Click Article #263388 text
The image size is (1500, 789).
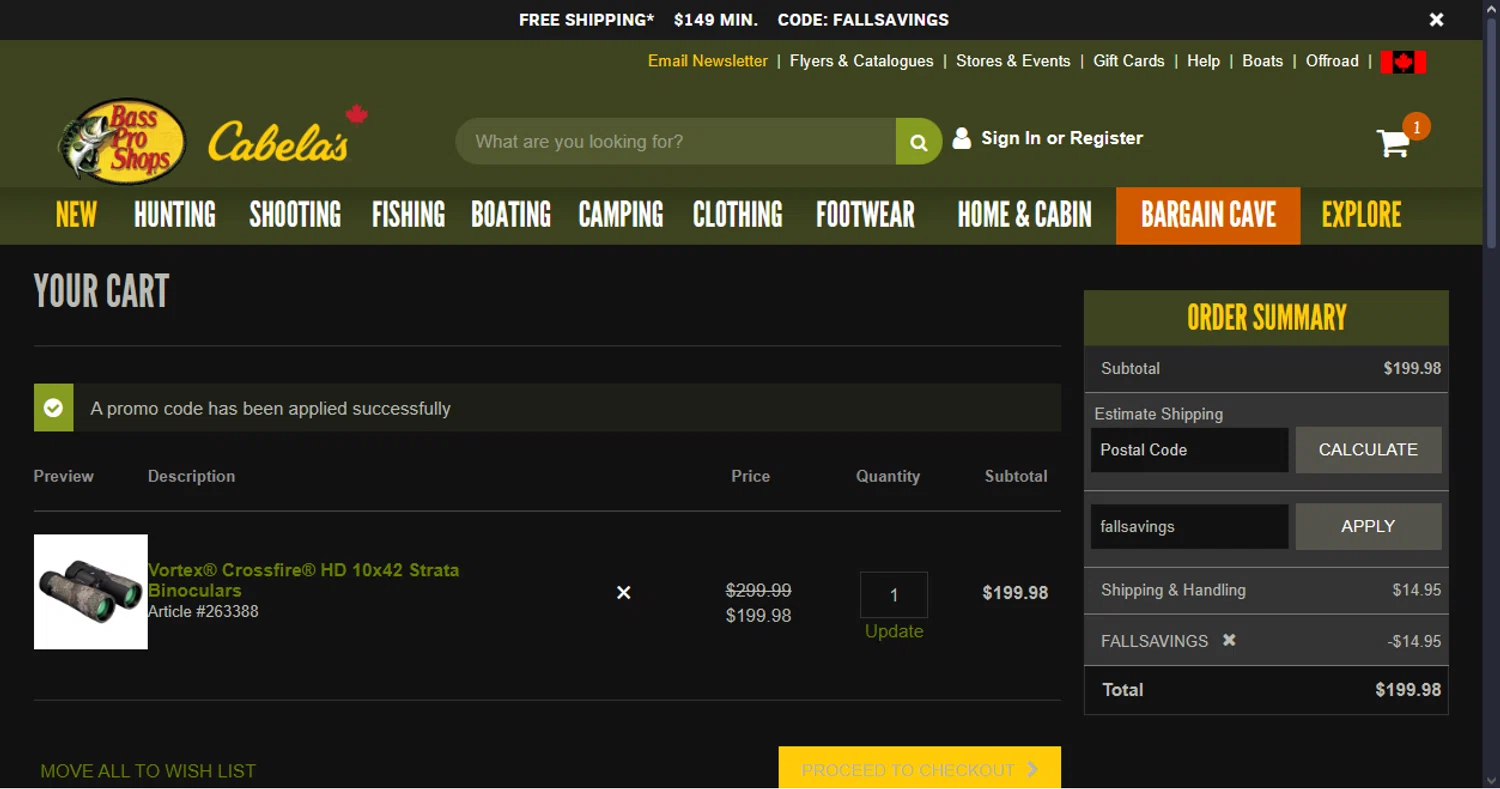tap(203, 611)
